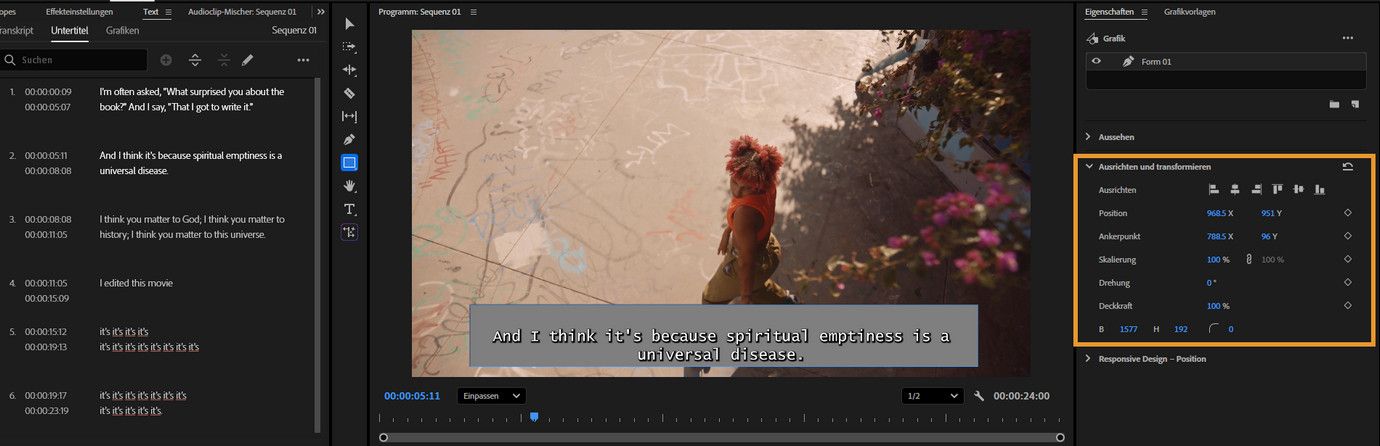
Task: Click the width B value 1577
Action: coord(1128,329)
